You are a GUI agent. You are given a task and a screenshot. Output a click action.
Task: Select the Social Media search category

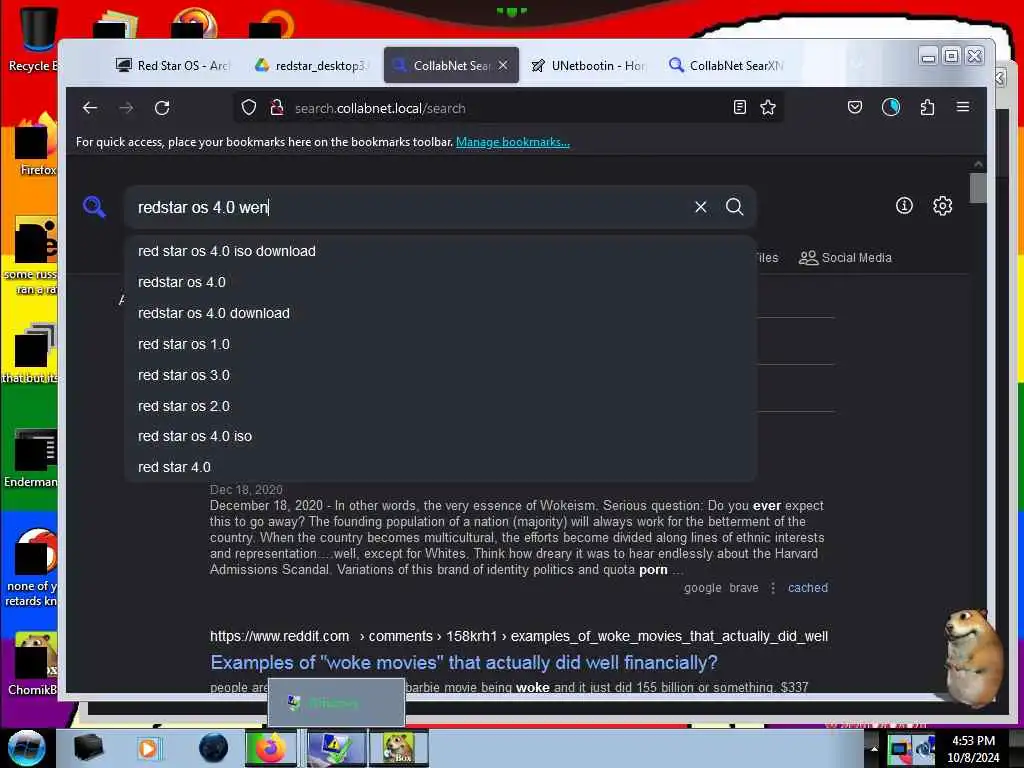click(845, 258)
